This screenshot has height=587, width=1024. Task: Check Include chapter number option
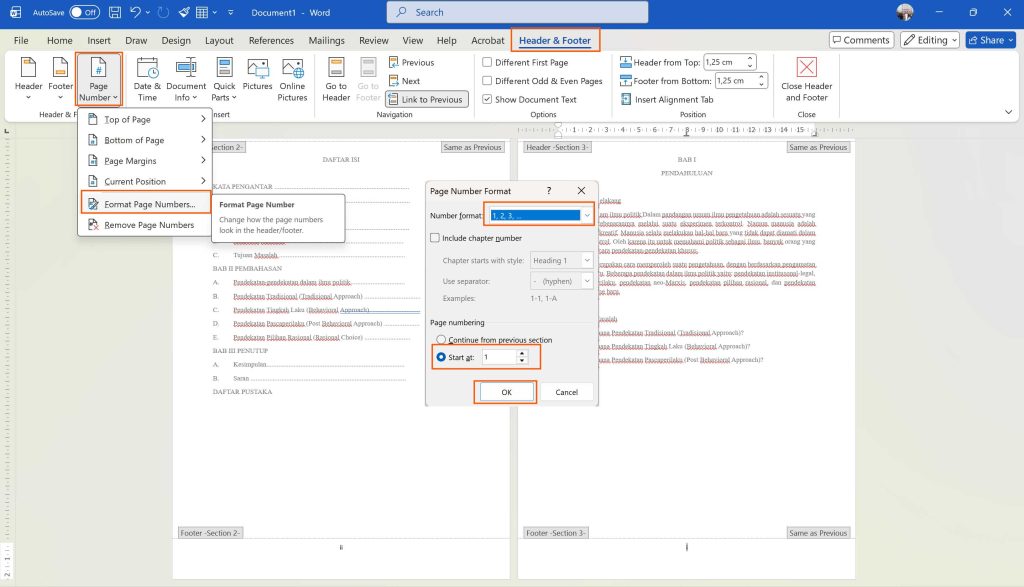435,238
